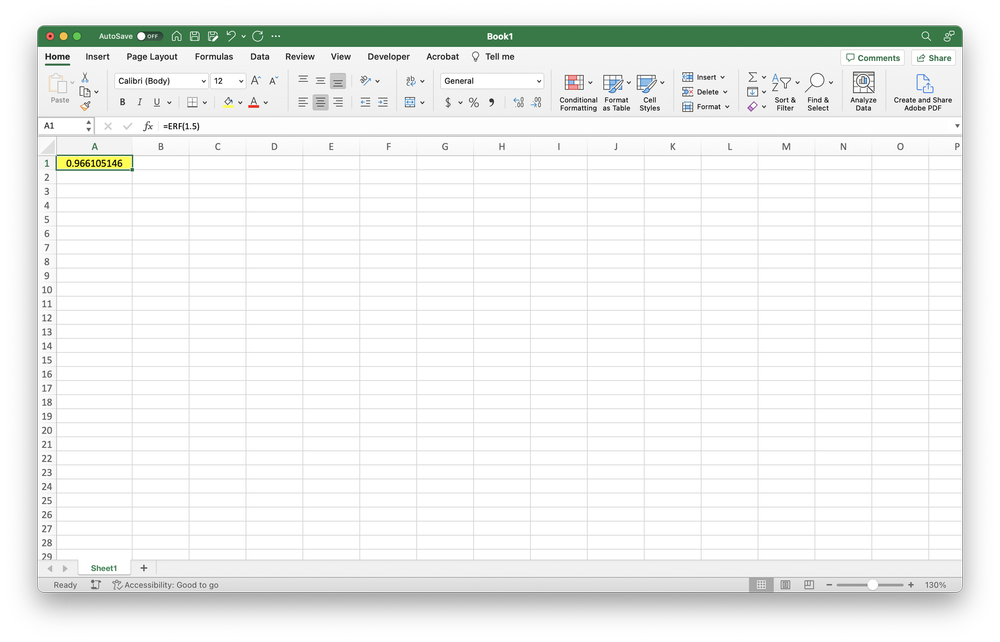1000x642 pixels.
Task: Click the Percent Style icon
Action: click(474, 103)
